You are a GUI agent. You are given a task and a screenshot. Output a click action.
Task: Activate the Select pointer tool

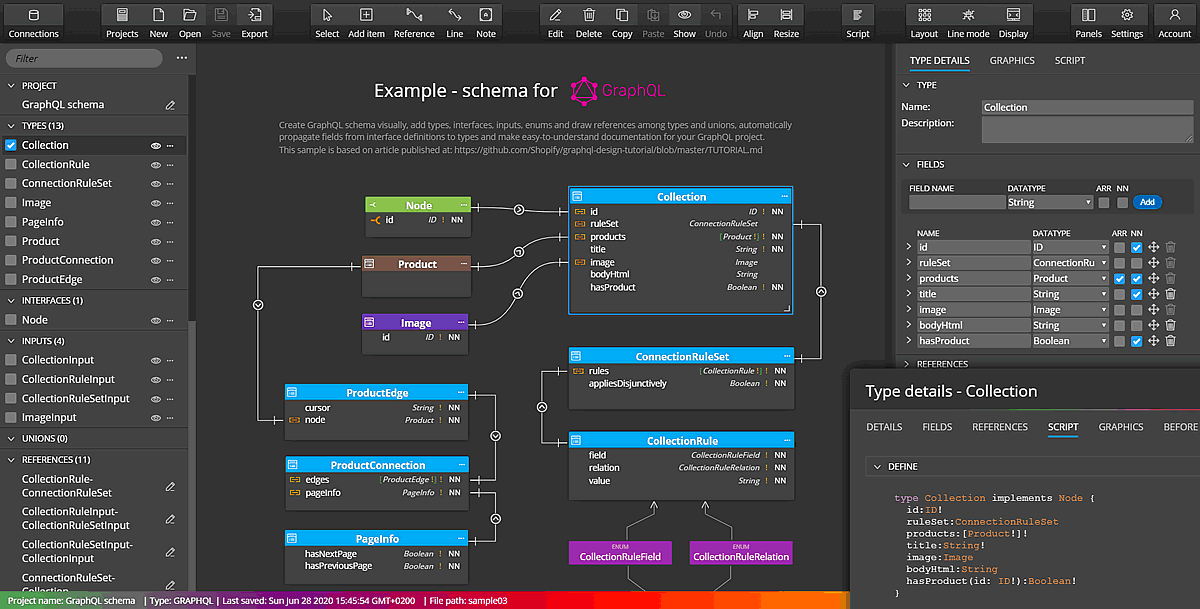pos(327,23)
